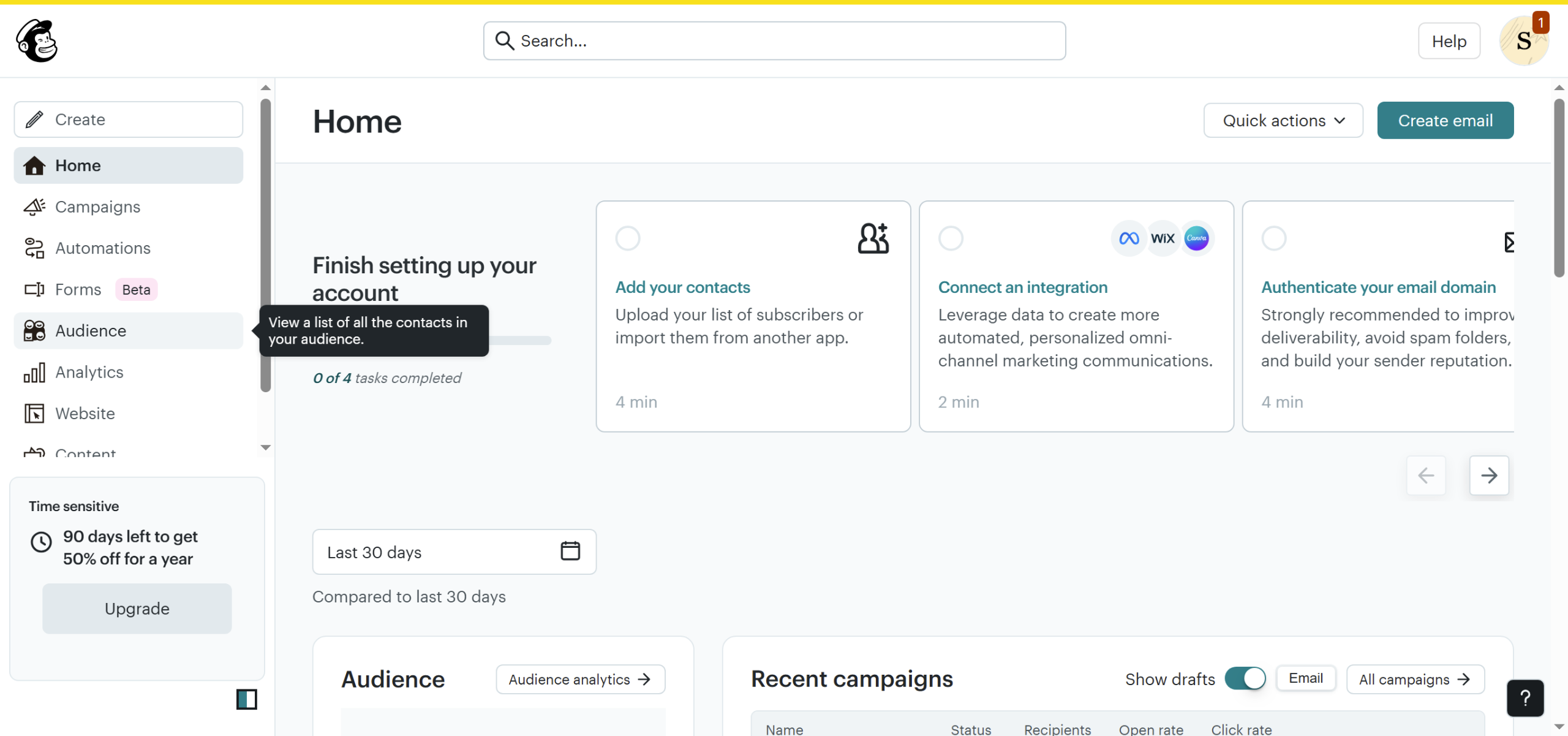Open the Website section icon
1568x736 pixels.
tap(34, 414)
